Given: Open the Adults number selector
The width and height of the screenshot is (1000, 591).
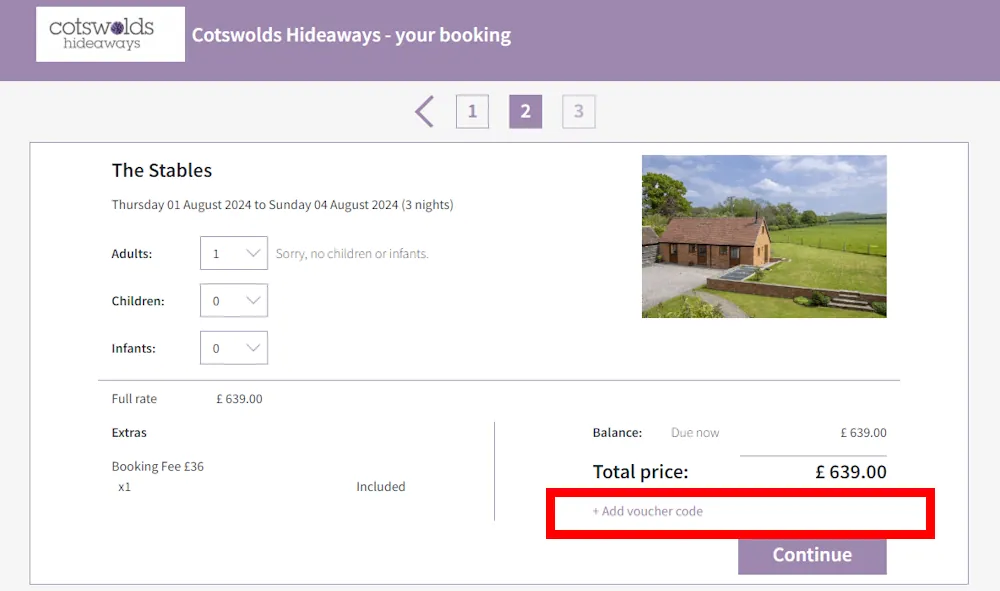Looking at the screenshot, I should click(x=233, y=253).
